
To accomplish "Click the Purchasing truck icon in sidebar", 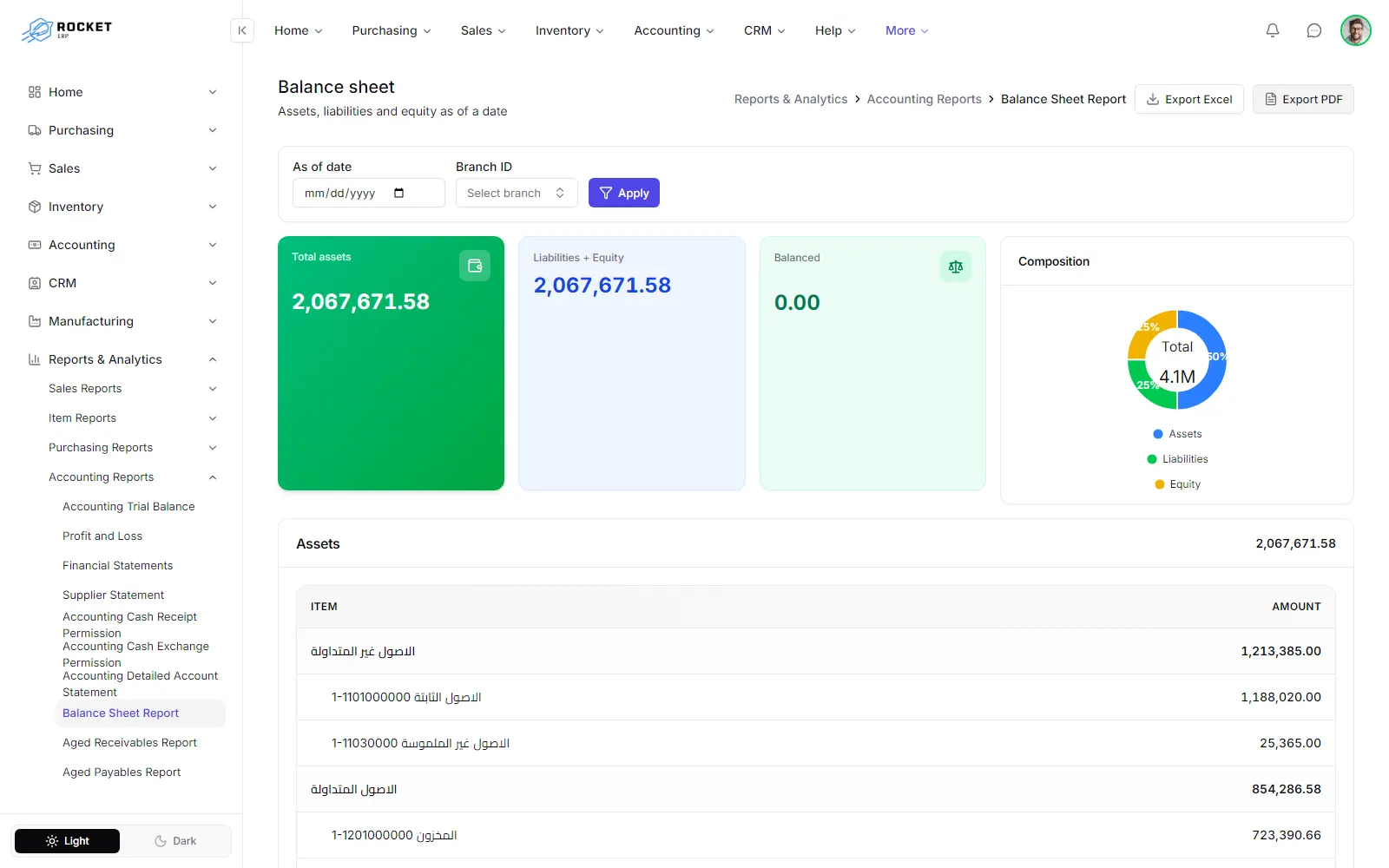I will (x=35, y=130).
